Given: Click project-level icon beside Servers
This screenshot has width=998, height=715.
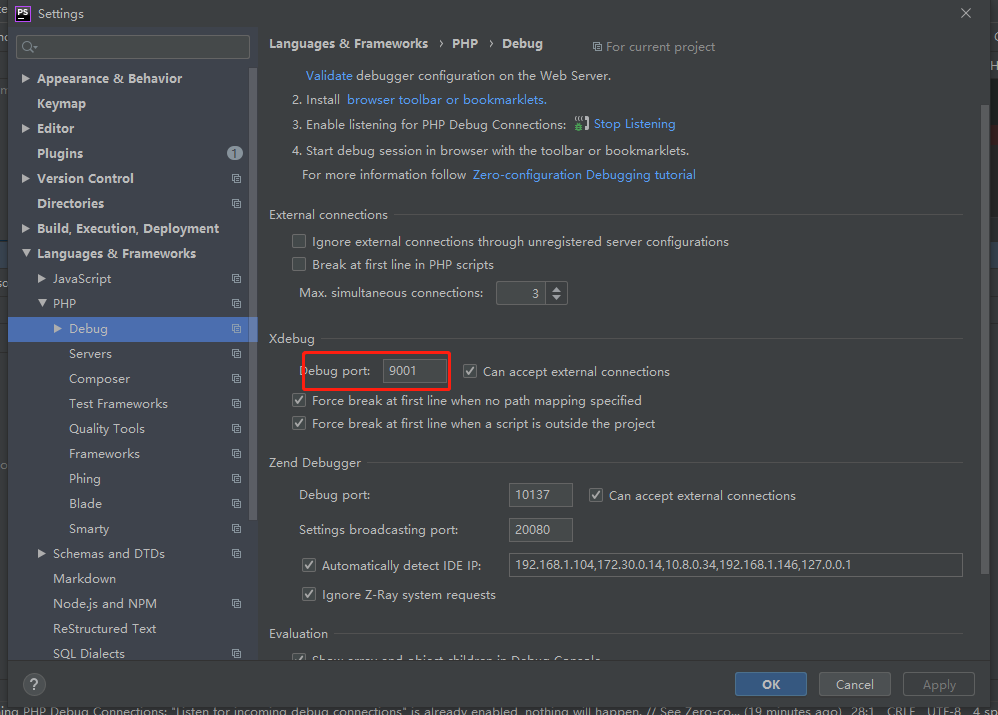Looking at the screenshot, I should [x=236, y=354].
